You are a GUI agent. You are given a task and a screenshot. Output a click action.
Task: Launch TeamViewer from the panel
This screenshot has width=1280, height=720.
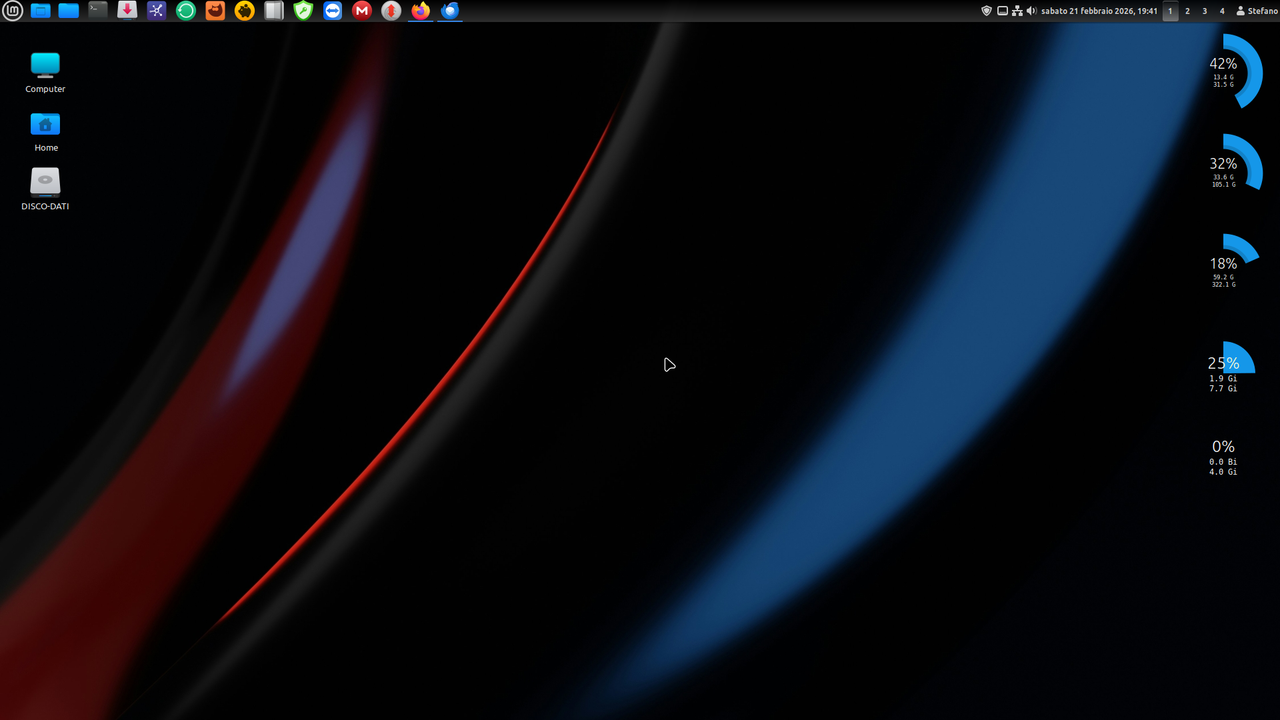(x=333, y=11)
